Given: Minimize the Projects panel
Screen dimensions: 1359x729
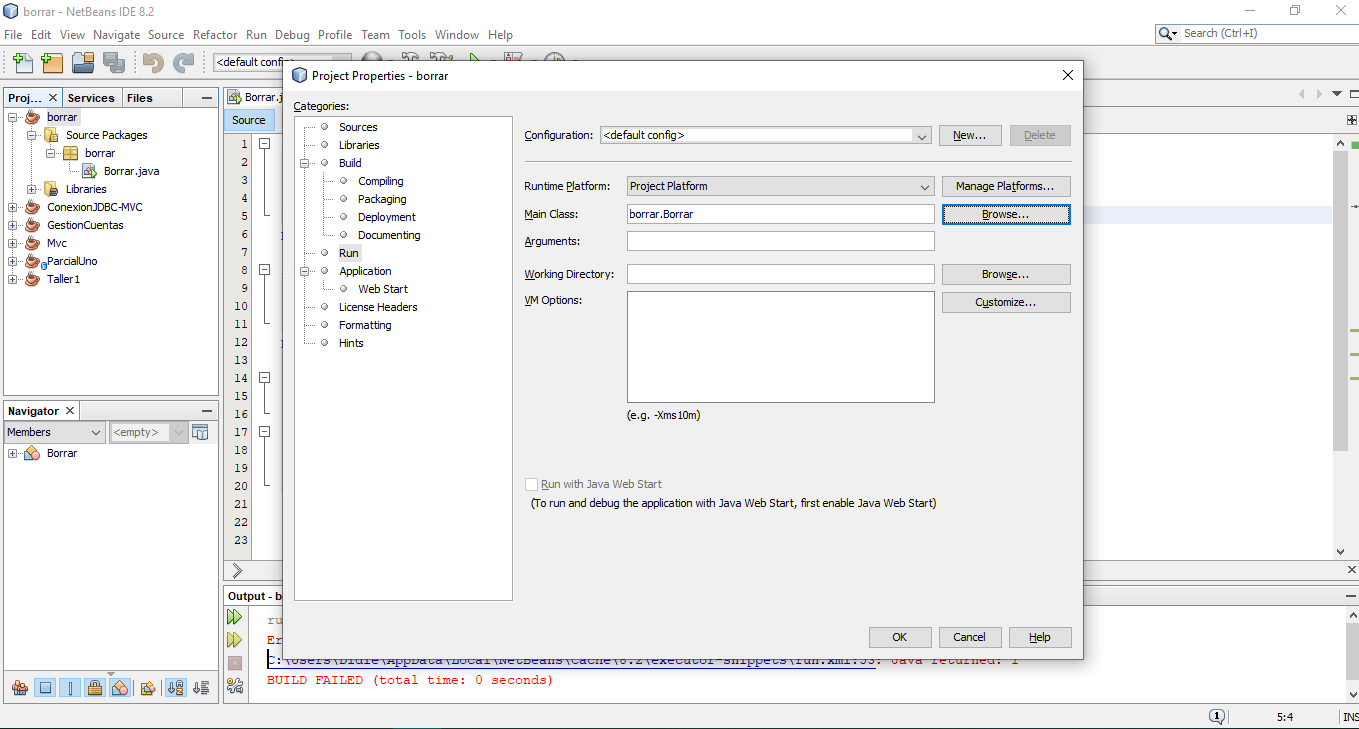Looking at the screenshot, I should tap(207, 98).
